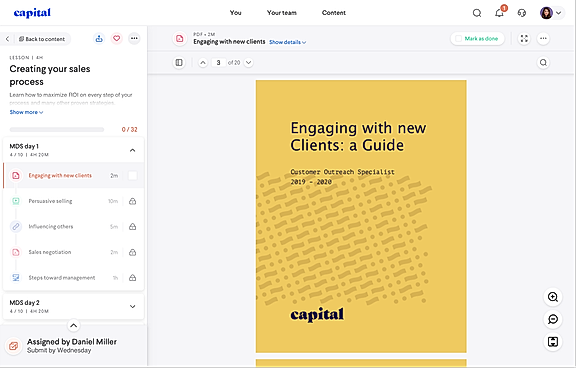Viewport: 576px width, 368px height.
Task: Click the headset support icon
Action: [x=522, y=13]
